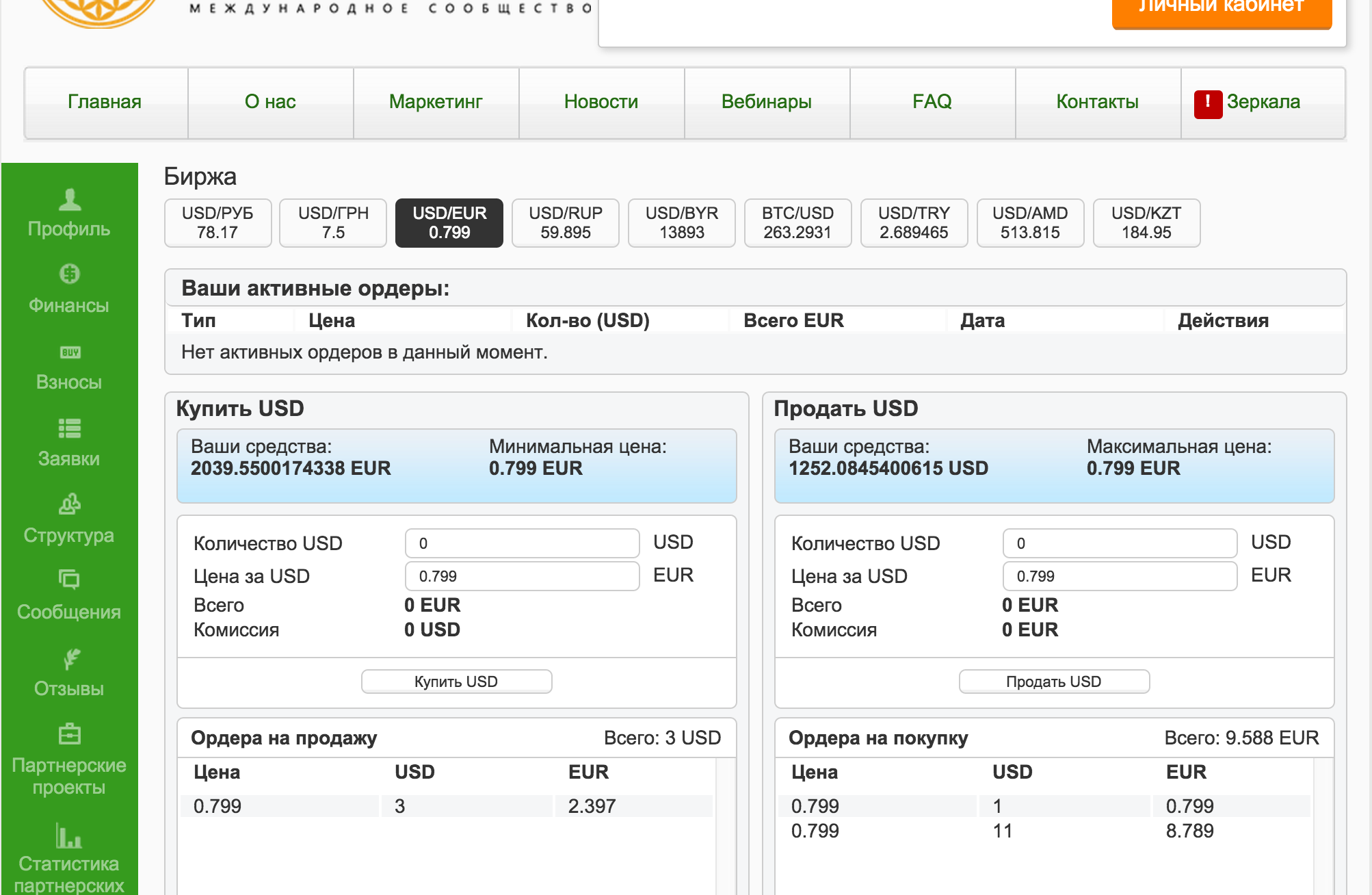
Task: Click the Кол-во (USD) column header
Action: point(588,321)
